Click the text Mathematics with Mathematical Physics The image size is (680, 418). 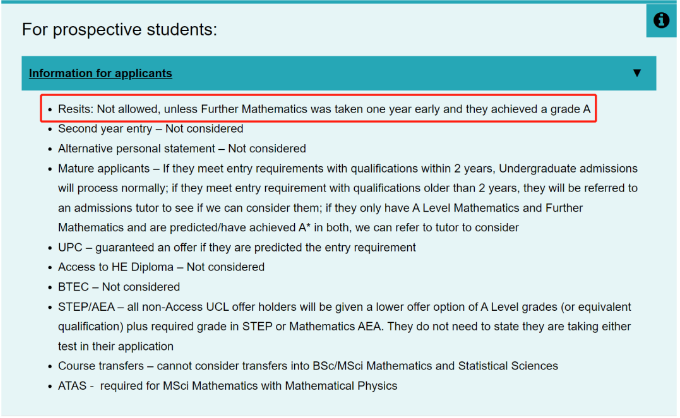pyautogui.click(x=294, y=385)
